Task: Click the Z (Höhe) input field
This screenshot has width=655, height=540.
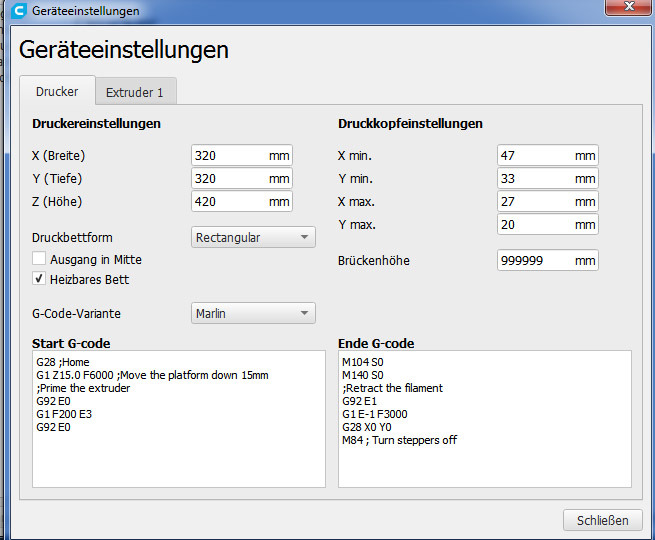Action: tap(229, 202)
